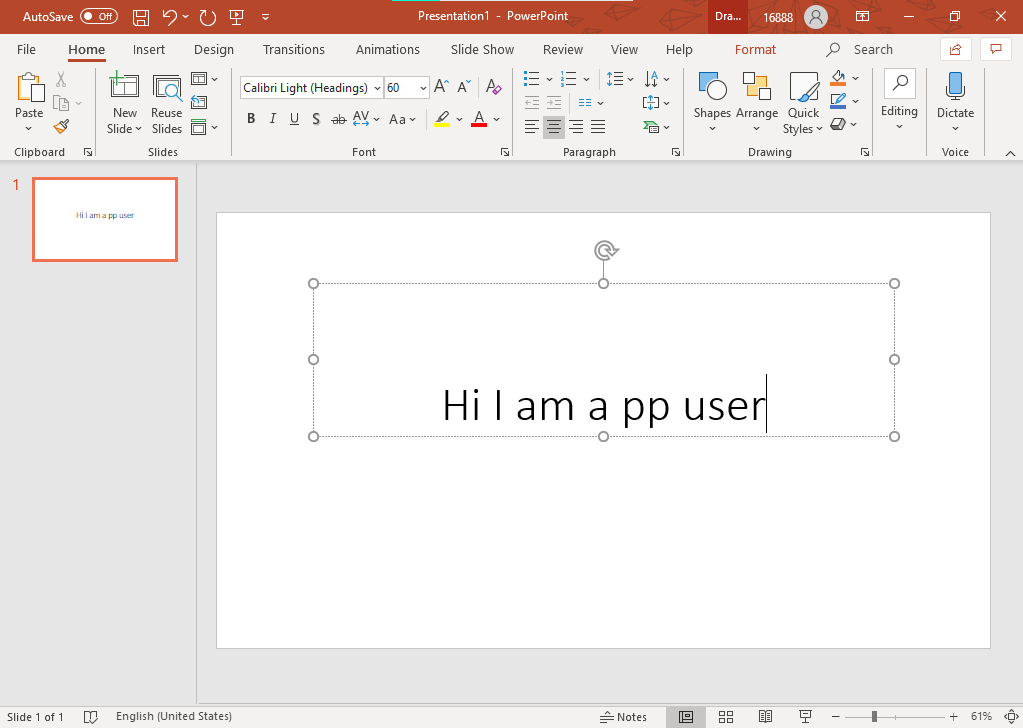
Task: Open the Animations tab
Action: point(388,50)
